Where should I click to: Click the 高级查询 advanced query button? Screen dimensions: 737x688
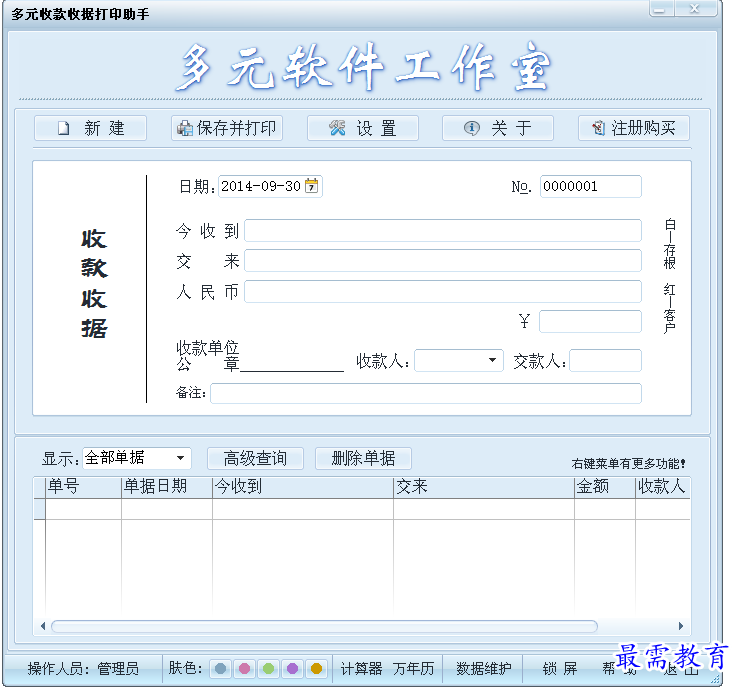point(255,458)
